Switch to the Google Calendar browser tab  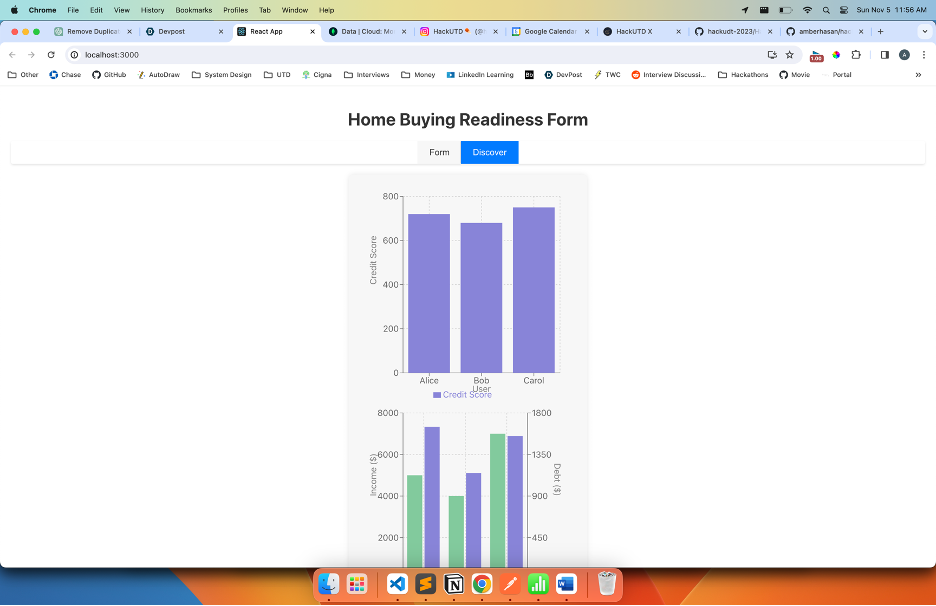coord(550,32)
